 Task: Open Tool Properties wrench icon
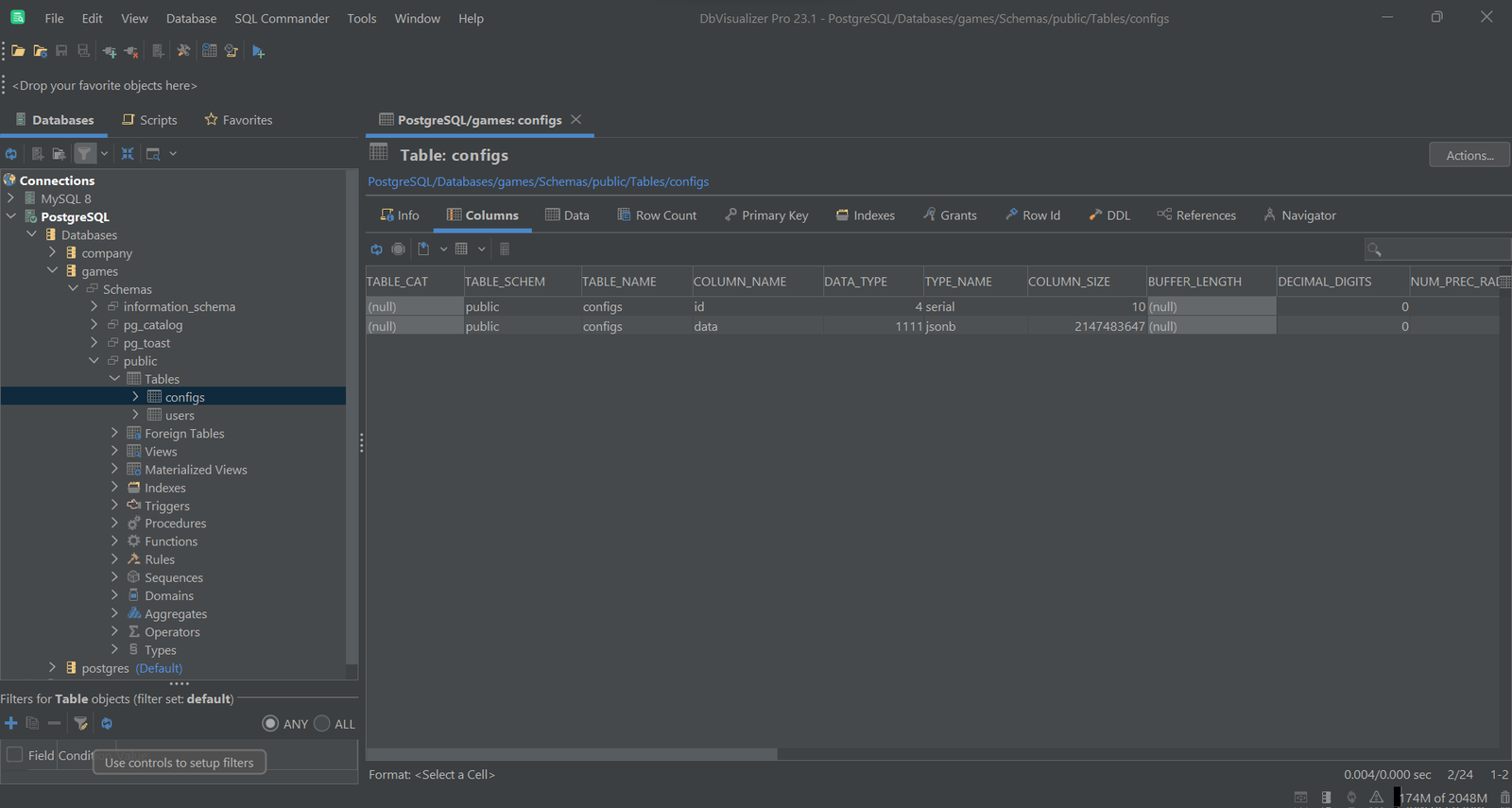(183, 51)
